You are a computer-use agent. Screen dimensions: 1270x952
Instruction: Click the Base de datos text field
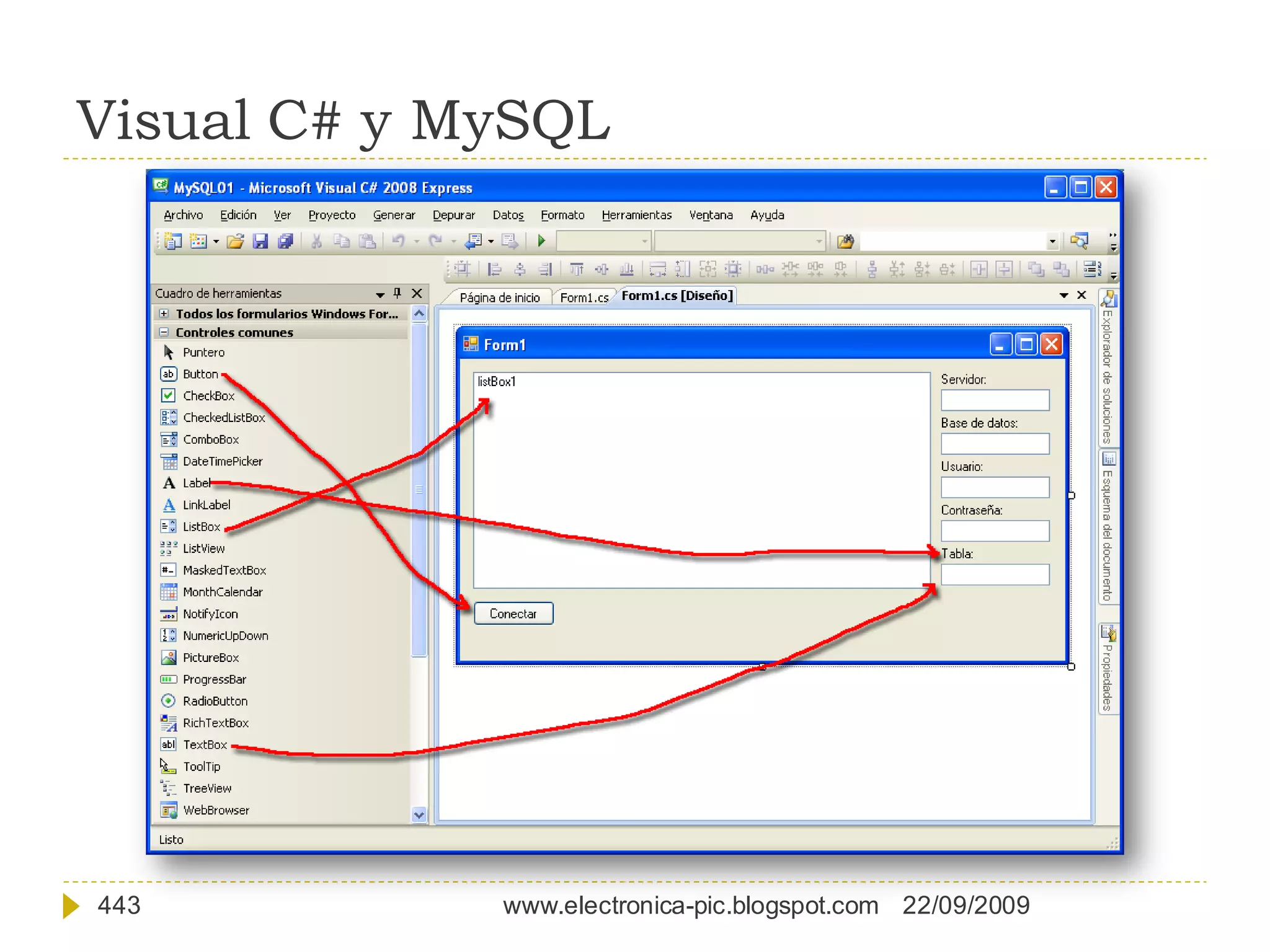(x=995, y=444)
